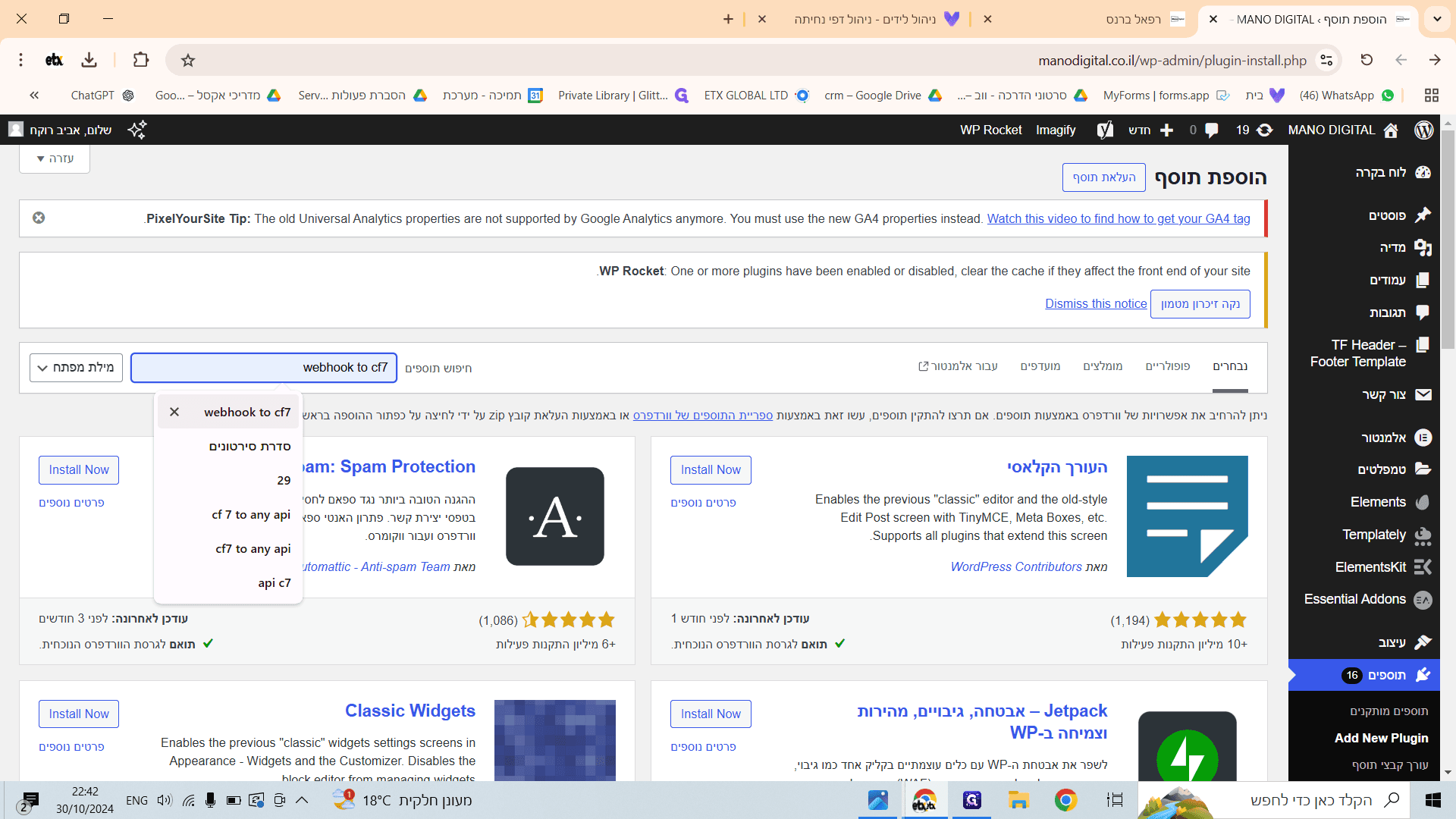Select the נבחרים featured tab
Viewport: 1456px width, 819px height.
1229,366
